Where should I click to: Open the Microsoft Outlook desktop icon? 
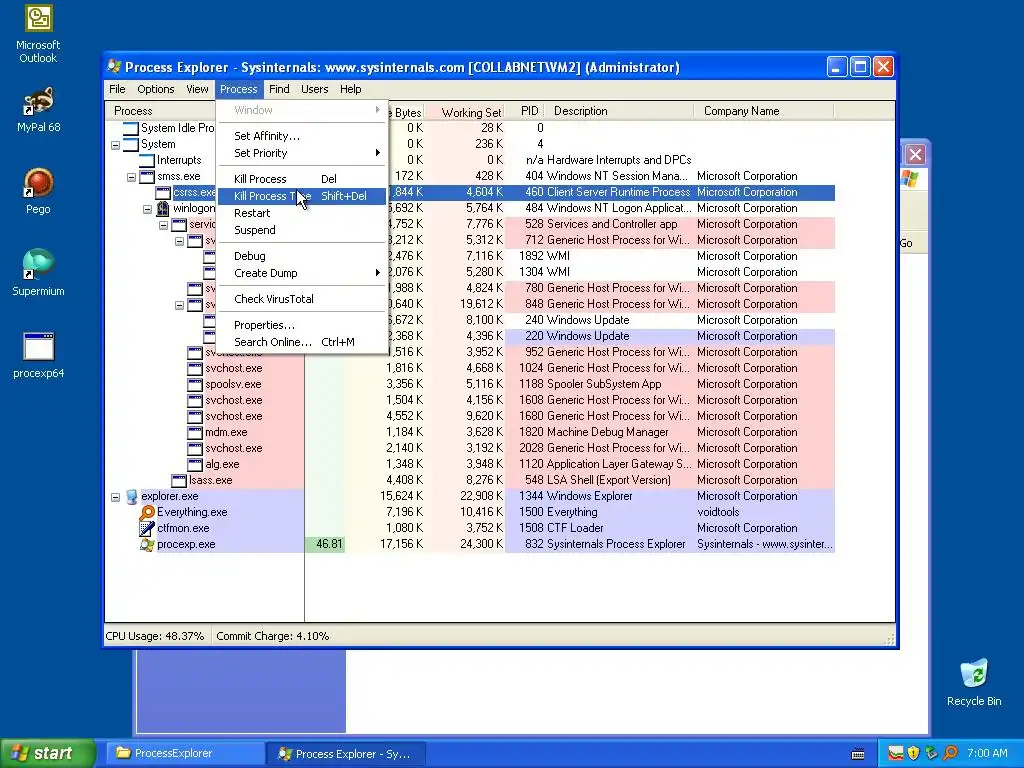[x=38, y=34]
